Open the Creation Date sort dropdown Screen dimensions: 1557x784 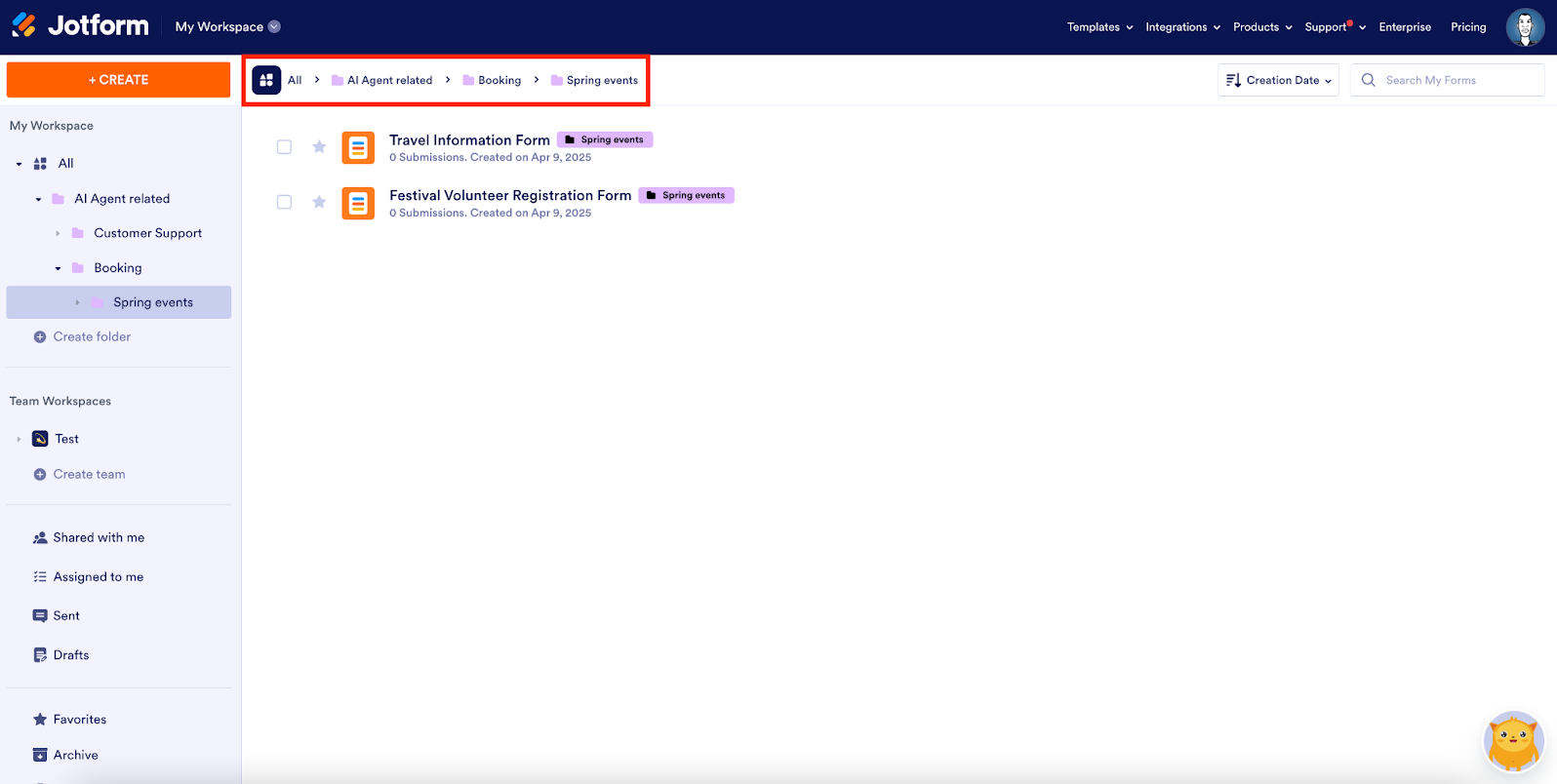click(1279, 80)
